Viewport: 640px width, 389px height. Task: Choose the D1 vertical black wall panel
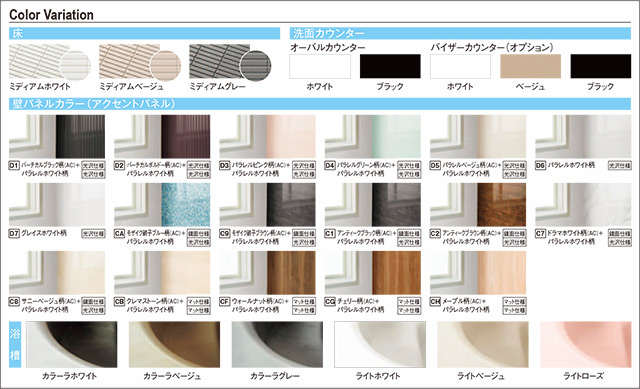[57, 136]
